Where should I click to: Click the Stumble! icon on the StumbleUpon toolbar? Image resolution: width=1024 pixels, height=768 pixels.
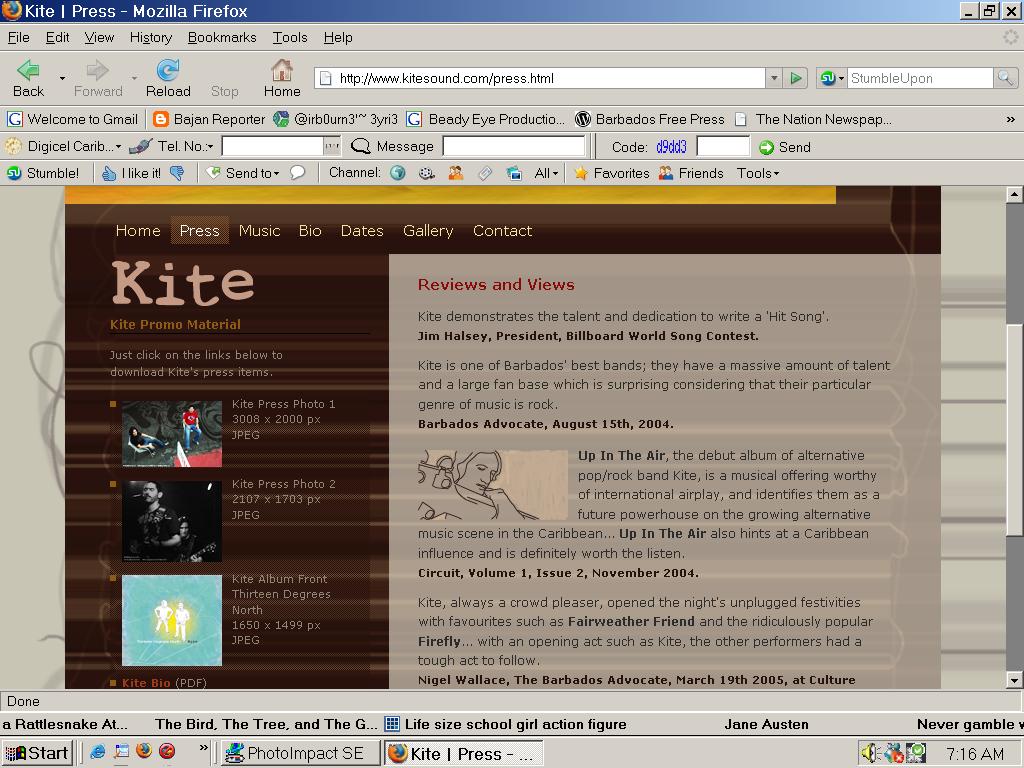[16, 173]
